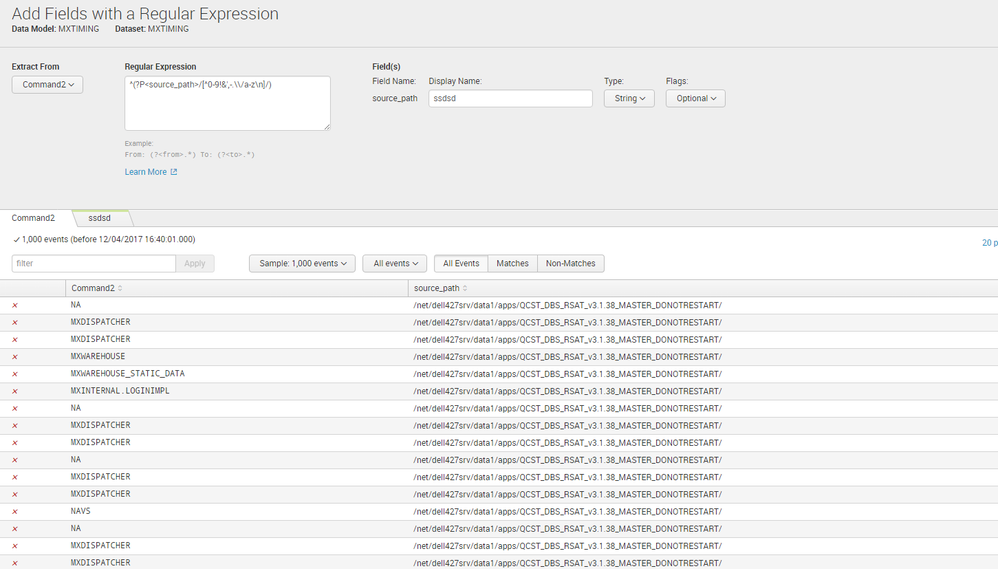This screenshot has height=569, width=998.
Task: Open the Learn More link
Action: pyautogui.click(x=146, y=172)
